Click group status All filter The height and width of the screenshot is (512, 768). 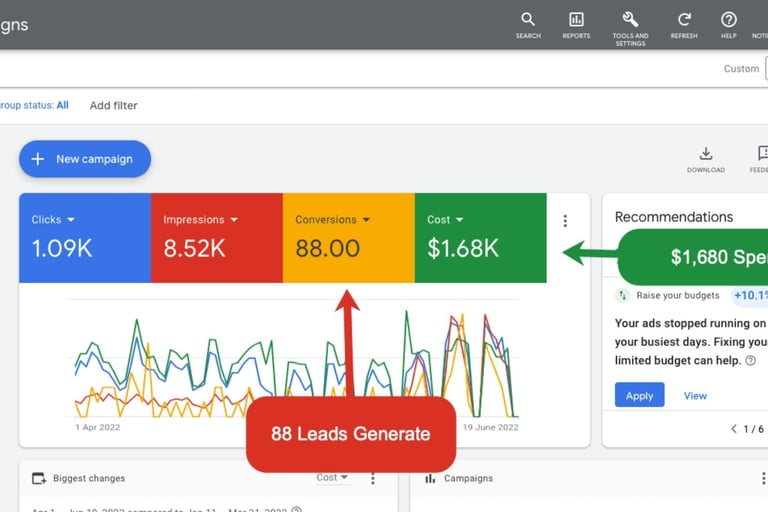tap(34, 105)
